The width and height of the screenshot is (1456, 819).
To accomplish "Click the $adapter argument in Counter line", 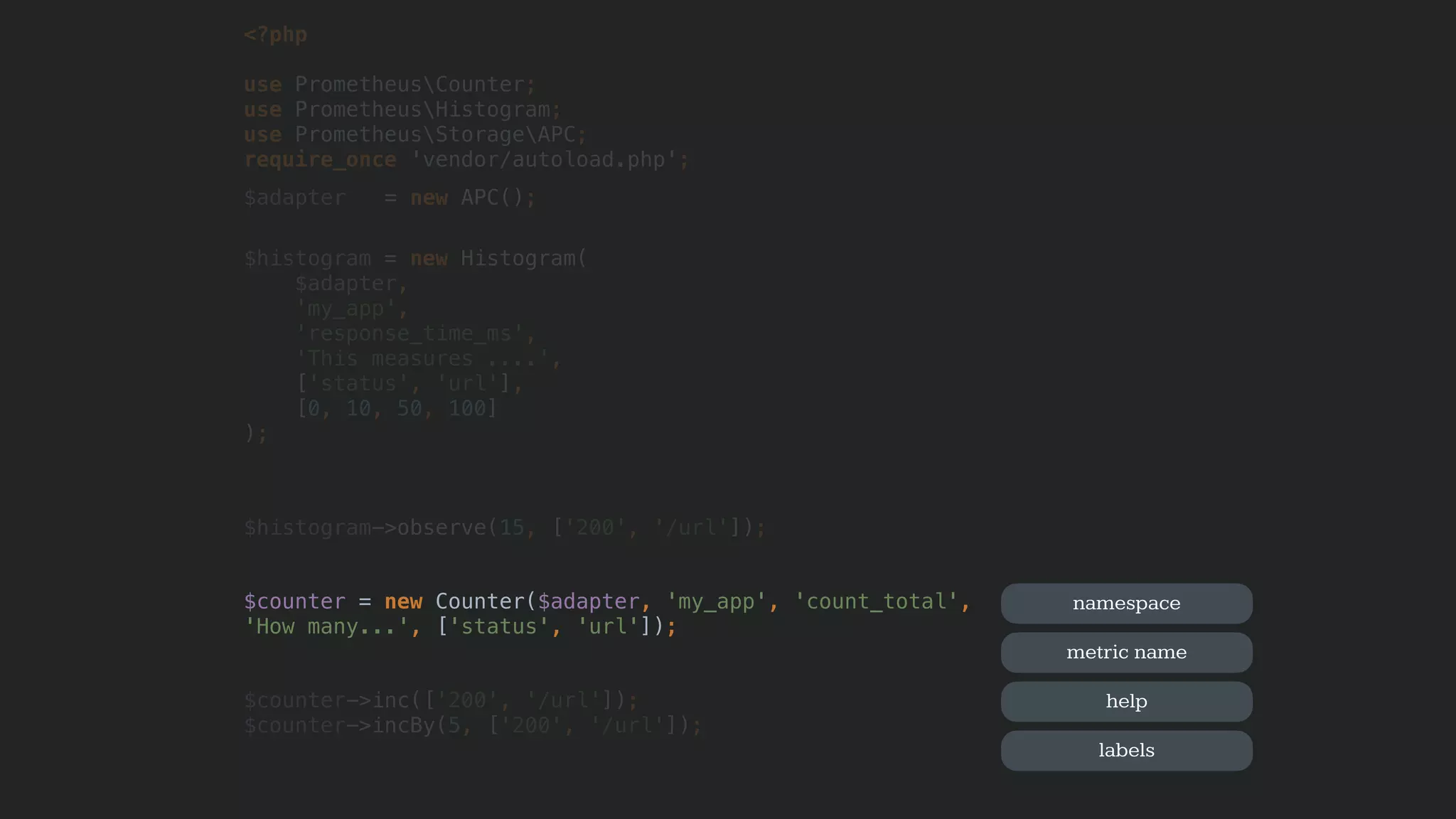I will [x=589, y=601].
